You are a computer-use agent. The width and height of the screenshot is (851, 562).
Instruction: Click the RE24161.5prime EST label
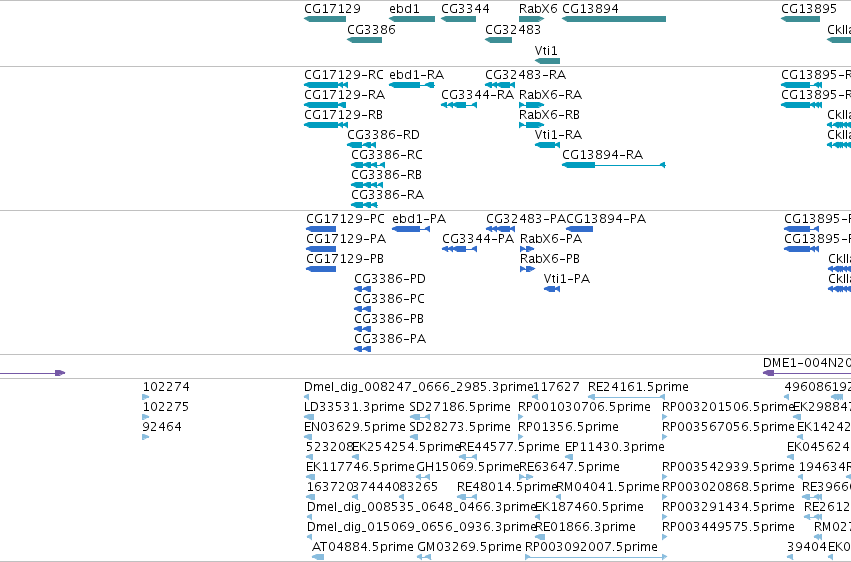pos(638,387)
